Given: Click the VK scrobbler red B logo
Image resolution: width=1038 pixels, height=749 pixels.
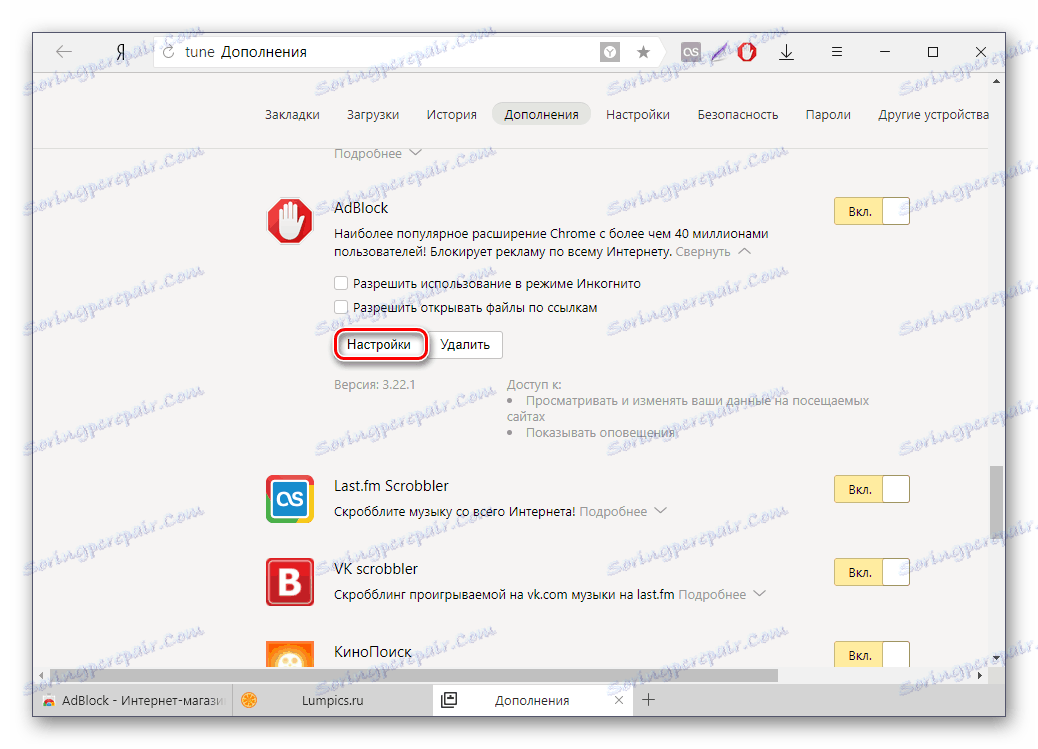Looking at the screenshot, I should (290, 581).
